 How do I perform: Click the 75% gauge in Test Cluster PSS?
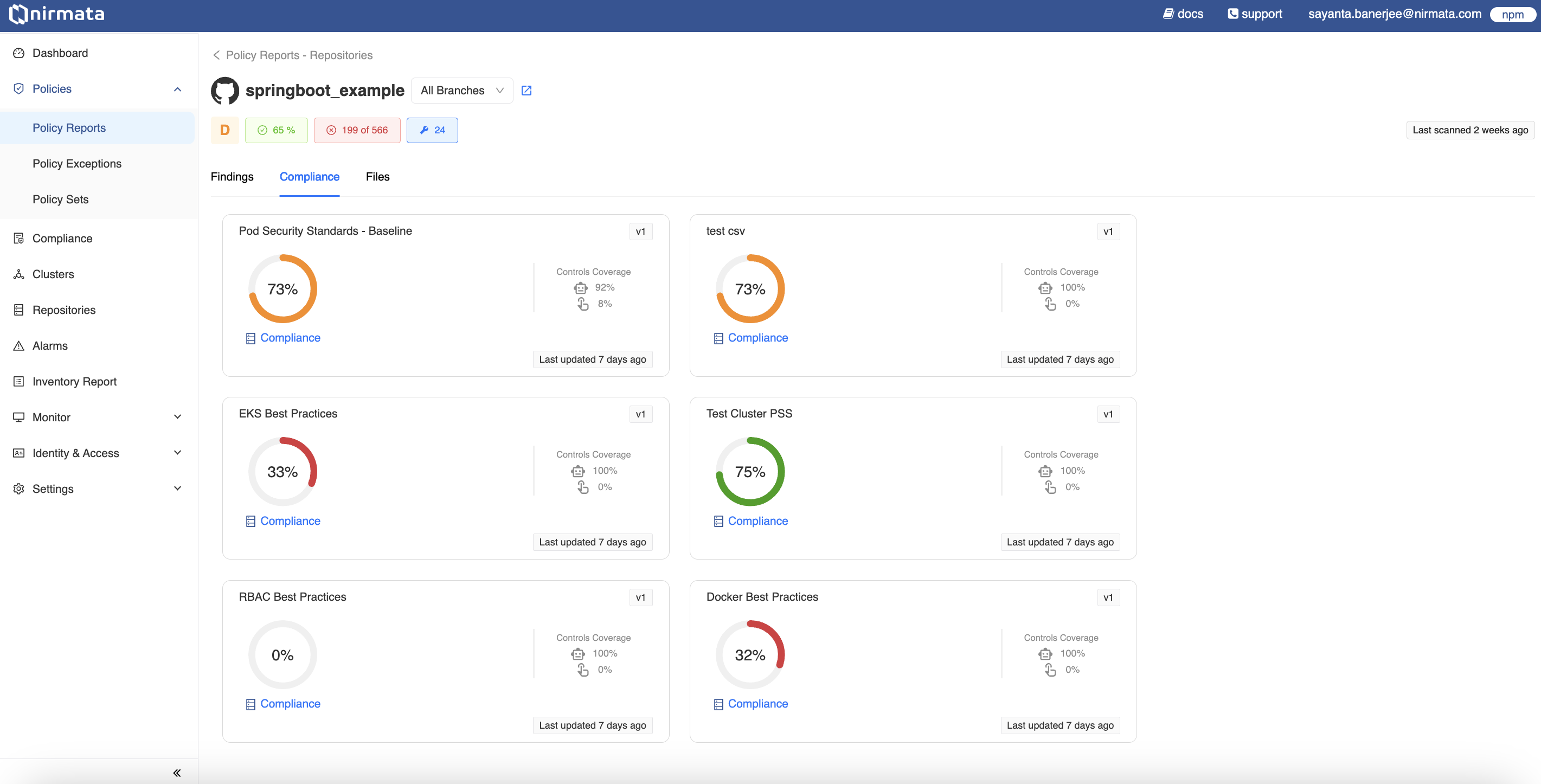click(750, 472)
